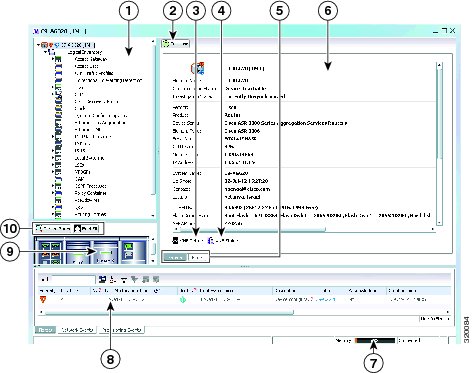
Task: Open the Provisioning Events tab
Action: (121, 330)
